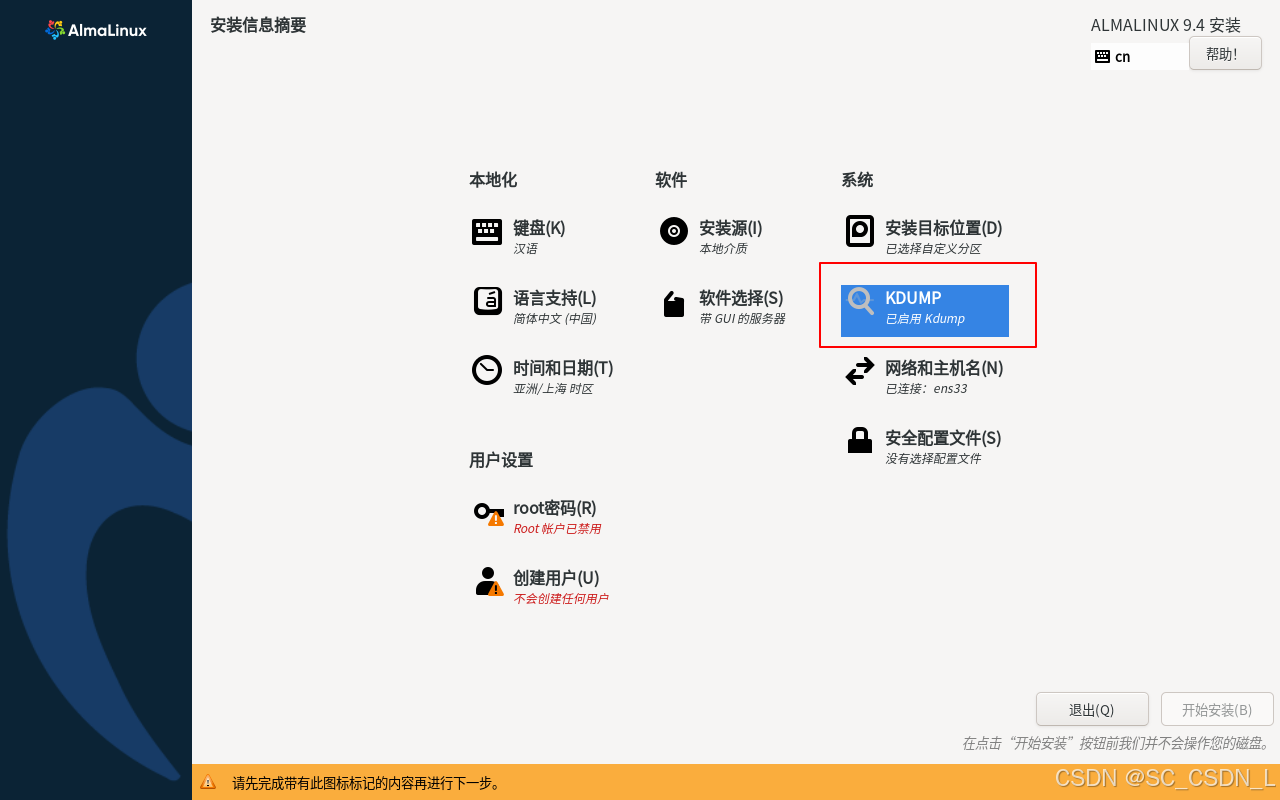Click the keyboard layout icon beside cn
The image size is (1280, 800).
pos(1102,57)
